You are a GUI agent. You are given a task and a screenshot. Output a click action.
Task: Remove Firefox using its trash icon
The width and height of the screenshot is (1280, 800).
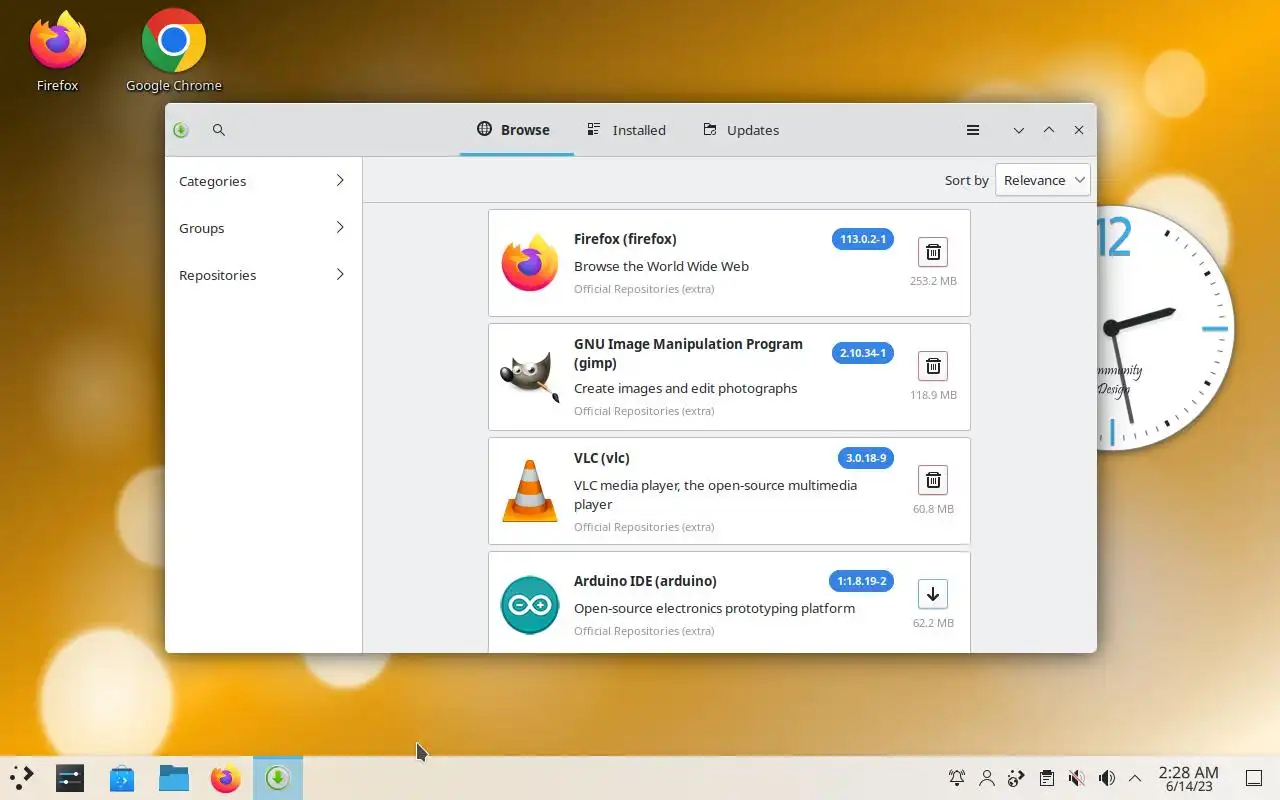932,252
